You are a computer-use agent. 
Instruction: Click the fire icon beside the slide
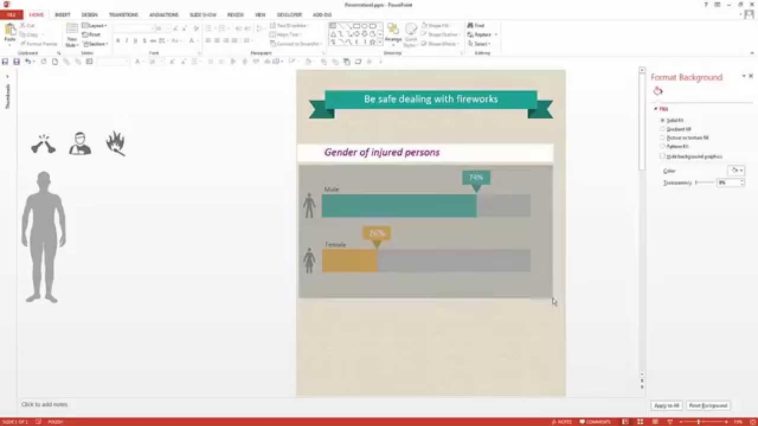tap(116, 145)
